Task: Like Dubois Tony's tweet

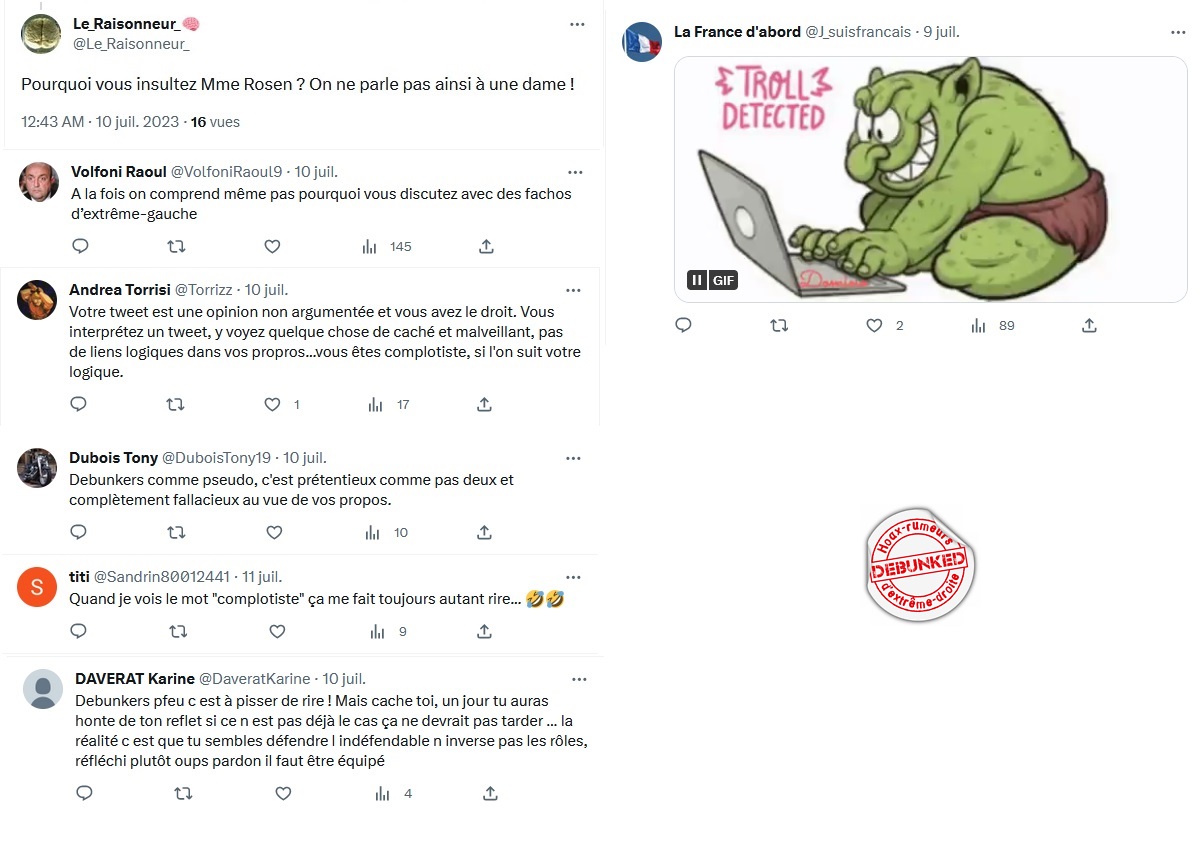Action: click(x=271, y=532)
